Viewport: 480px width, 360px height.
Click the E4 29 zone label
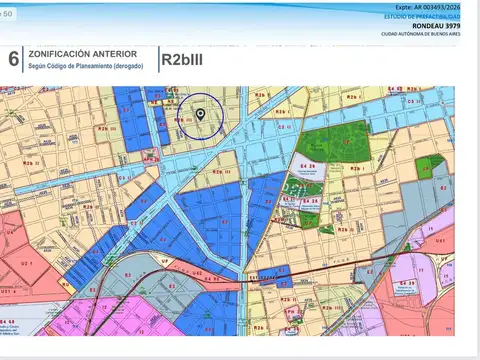(307, 166)
